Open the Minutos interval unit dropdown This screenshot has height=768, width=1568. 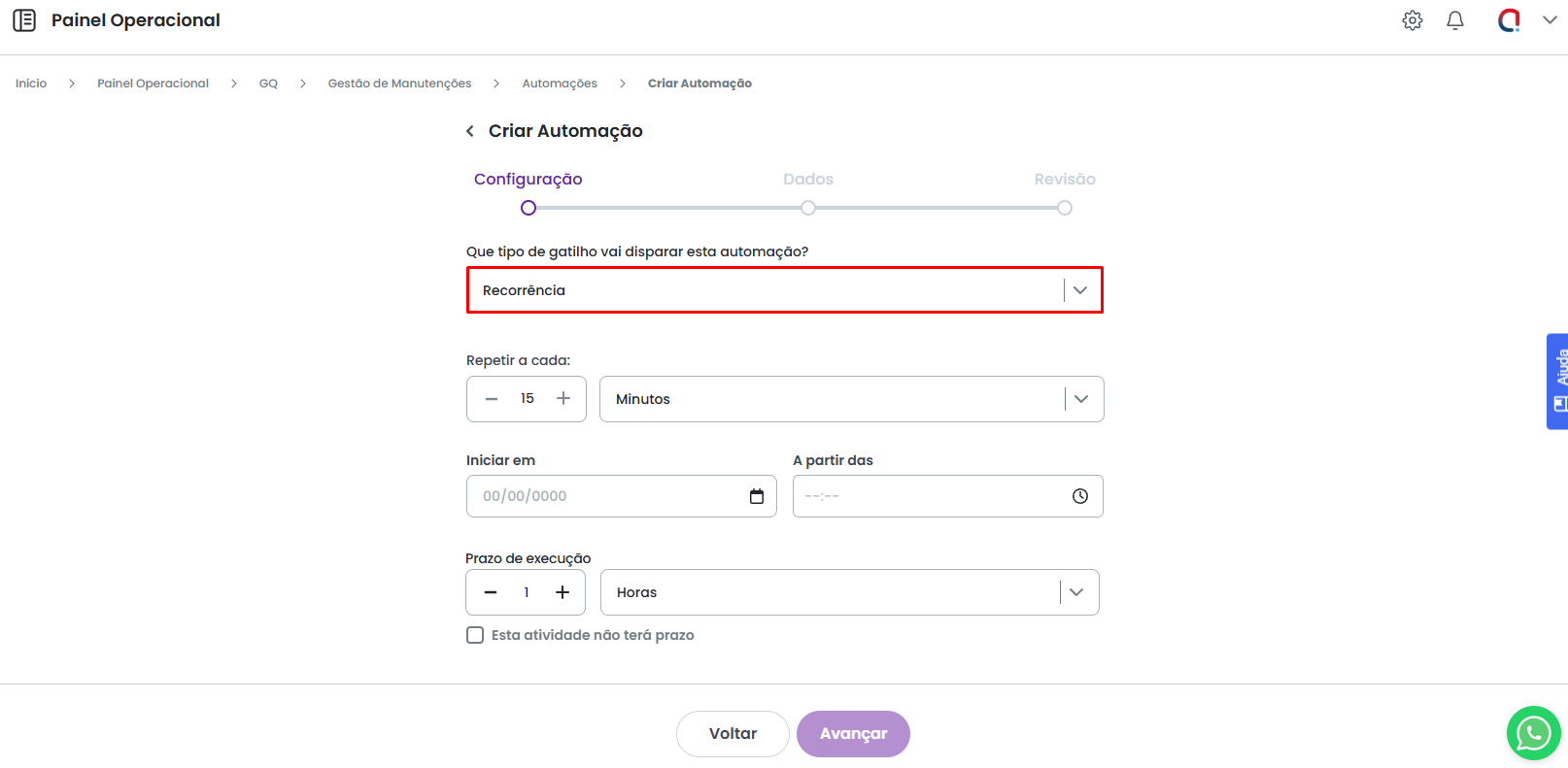[1080, 399]
